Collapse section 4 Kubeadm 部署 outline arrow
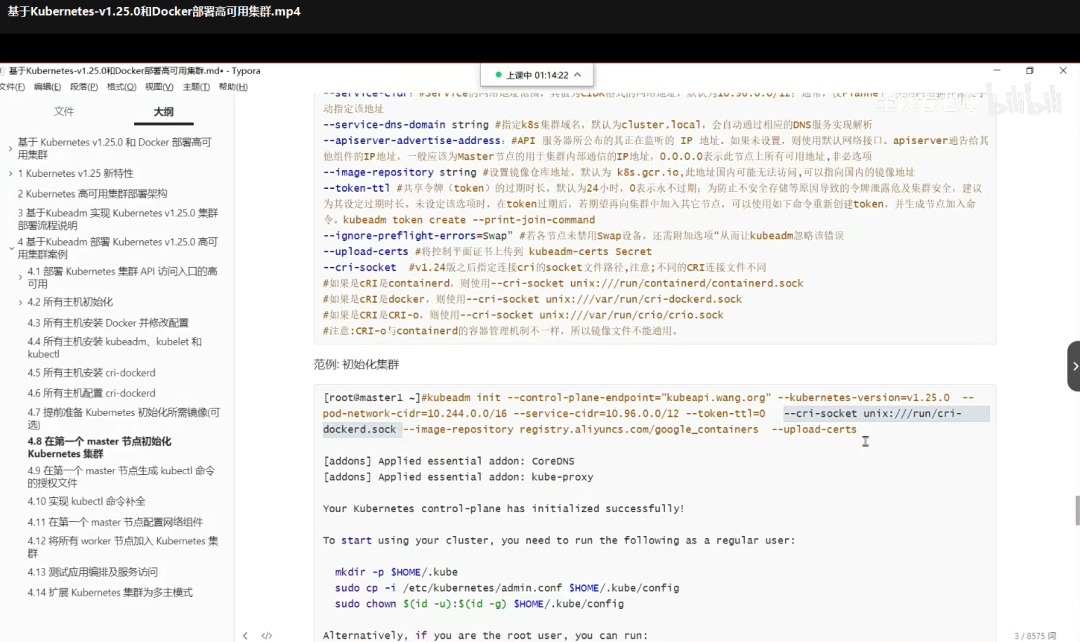The image size is (1080, 642). [x=11, y=248]
